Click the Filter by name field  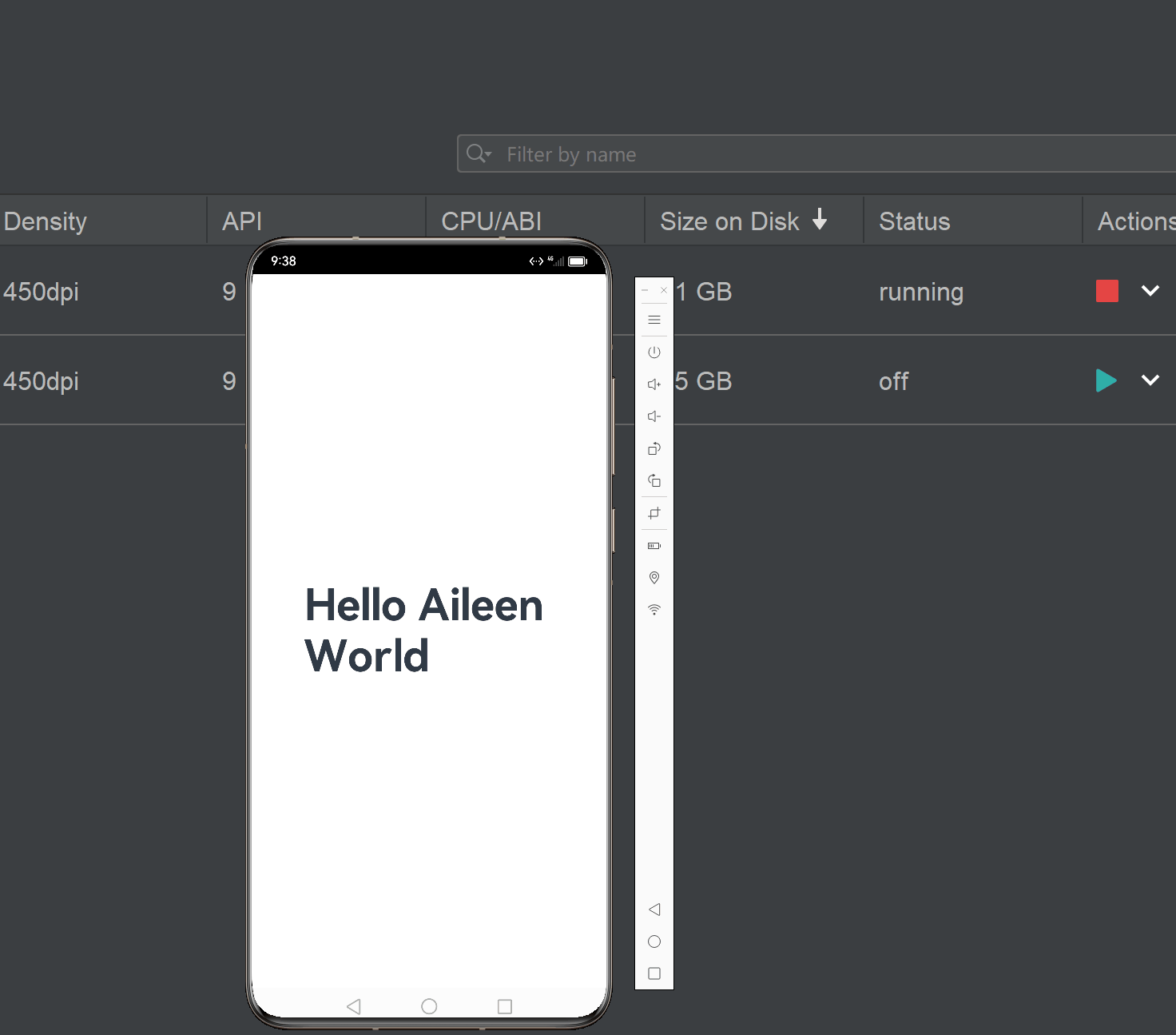pos(816,153)
